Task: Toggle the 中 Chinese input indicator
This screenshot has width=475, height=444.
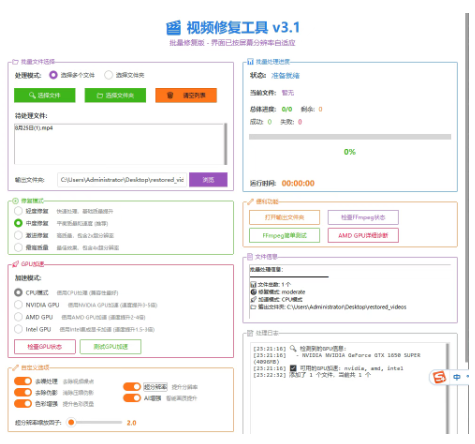Action: (x=457, y=377)
